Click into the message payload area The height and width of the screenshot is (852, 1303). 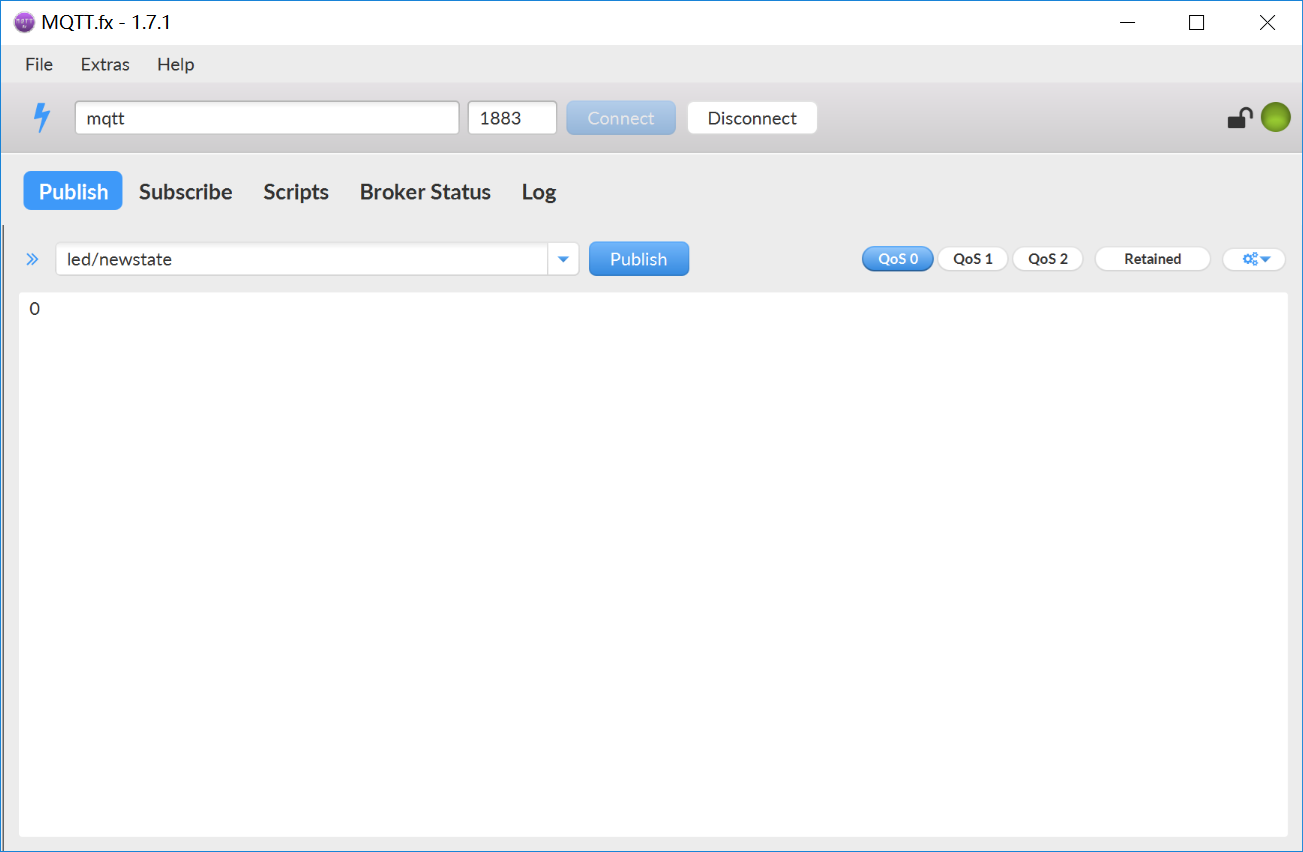653,564
